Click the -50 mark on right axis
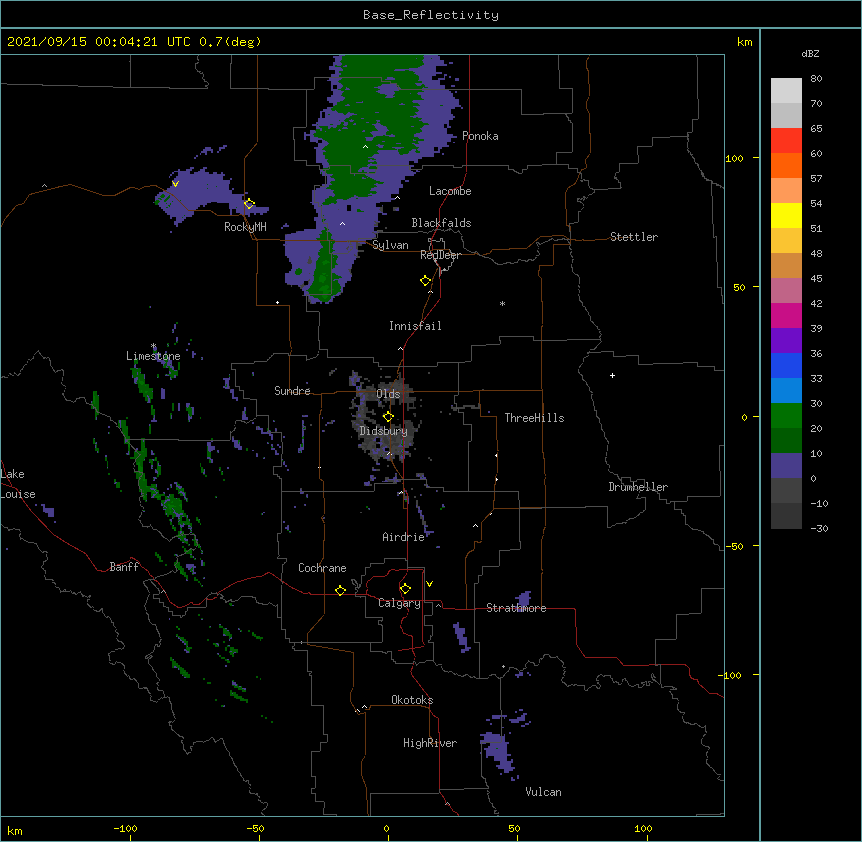This screenshot has width=862, height=842. 734,546
